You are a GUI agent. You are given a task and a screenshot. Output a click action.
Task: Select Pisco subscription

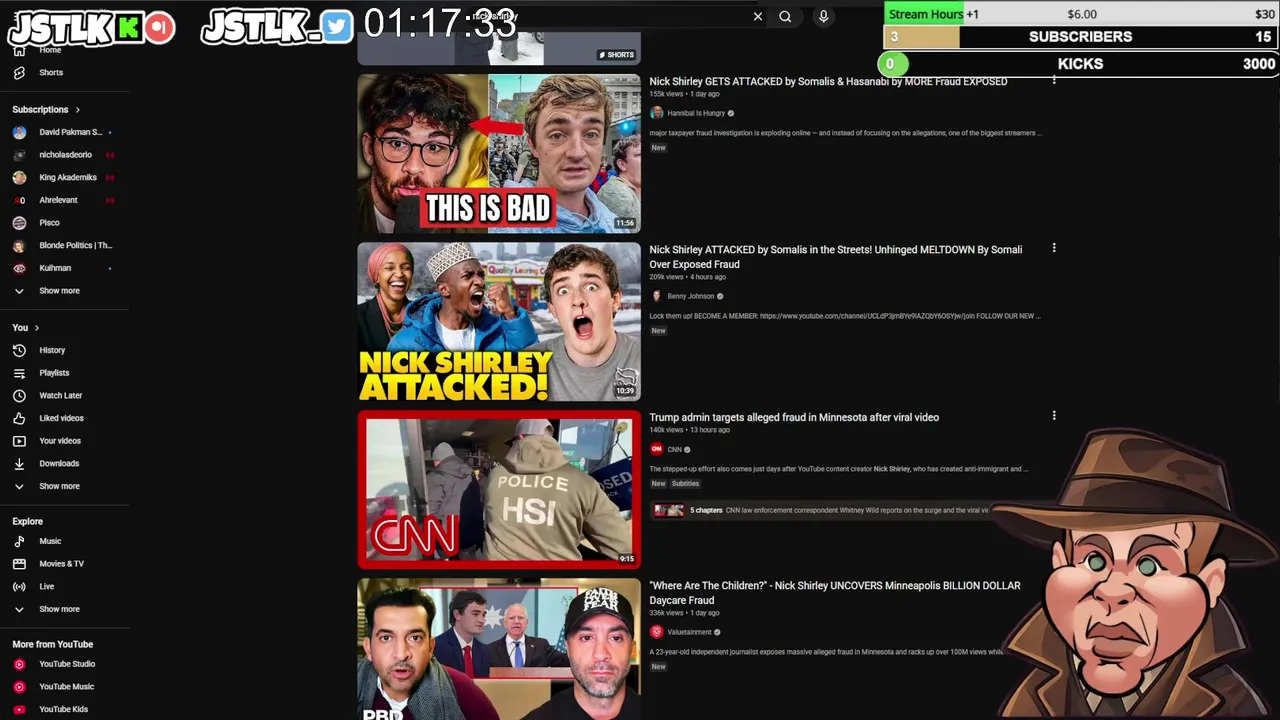[49, 223]
